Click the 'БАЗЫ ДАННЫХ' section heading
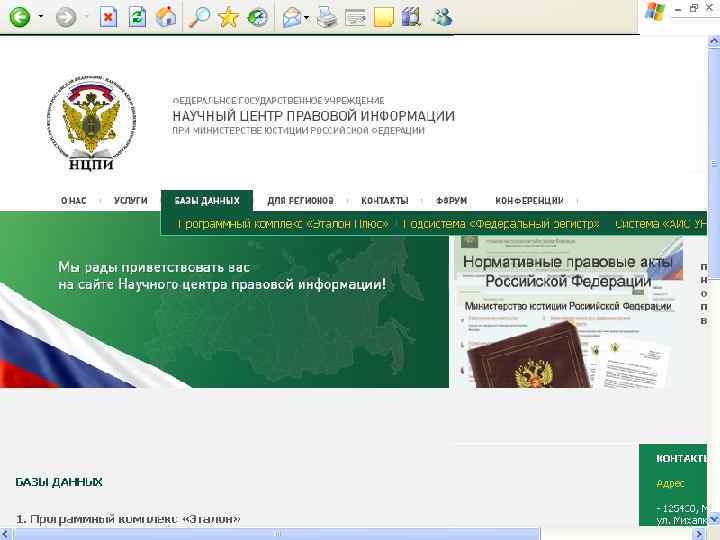The width and height of the screenshot is (720, 540). click(59, 482)
